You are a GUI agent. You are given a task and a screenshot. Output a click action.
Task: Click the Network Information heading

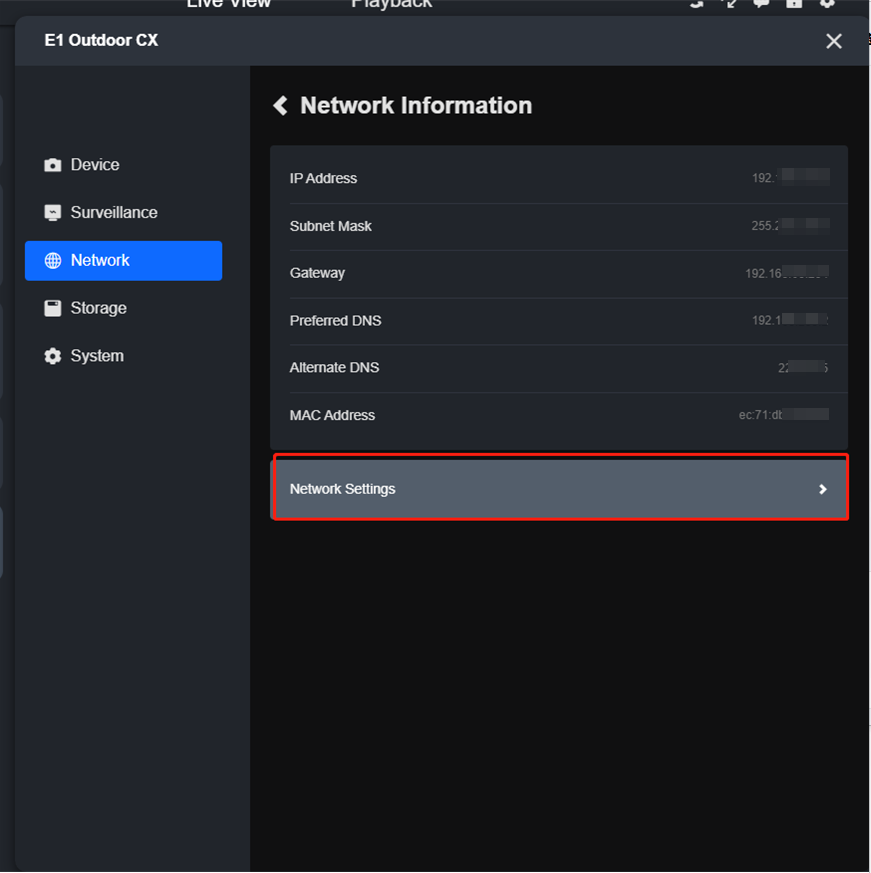click(x=416, y=105)
